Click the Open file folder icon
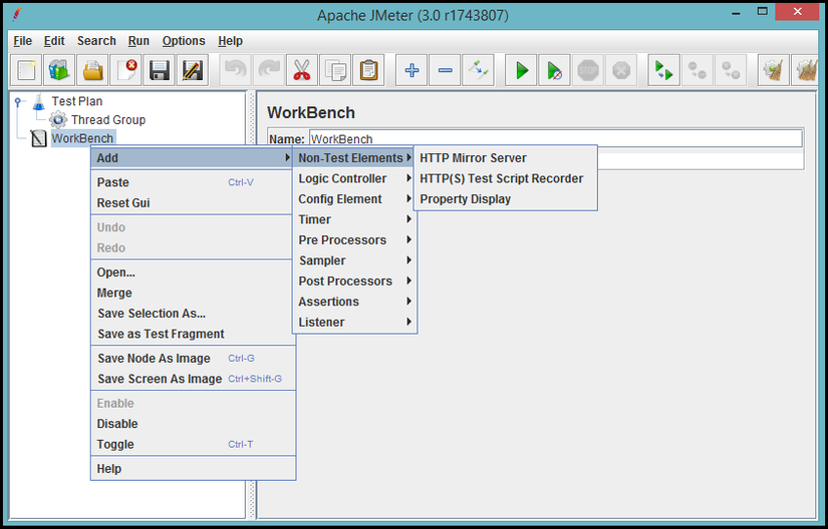 (x=93, y=70)
